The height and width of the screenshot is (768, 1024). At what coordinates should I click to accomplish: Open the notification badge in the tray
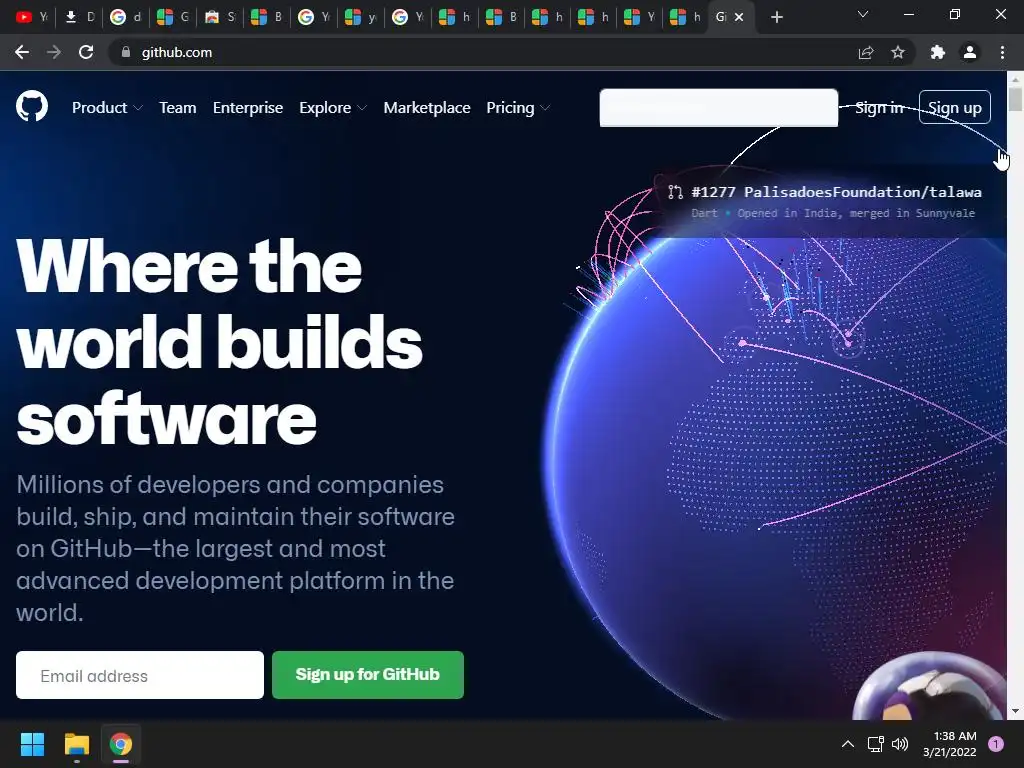tap(996, 744)
